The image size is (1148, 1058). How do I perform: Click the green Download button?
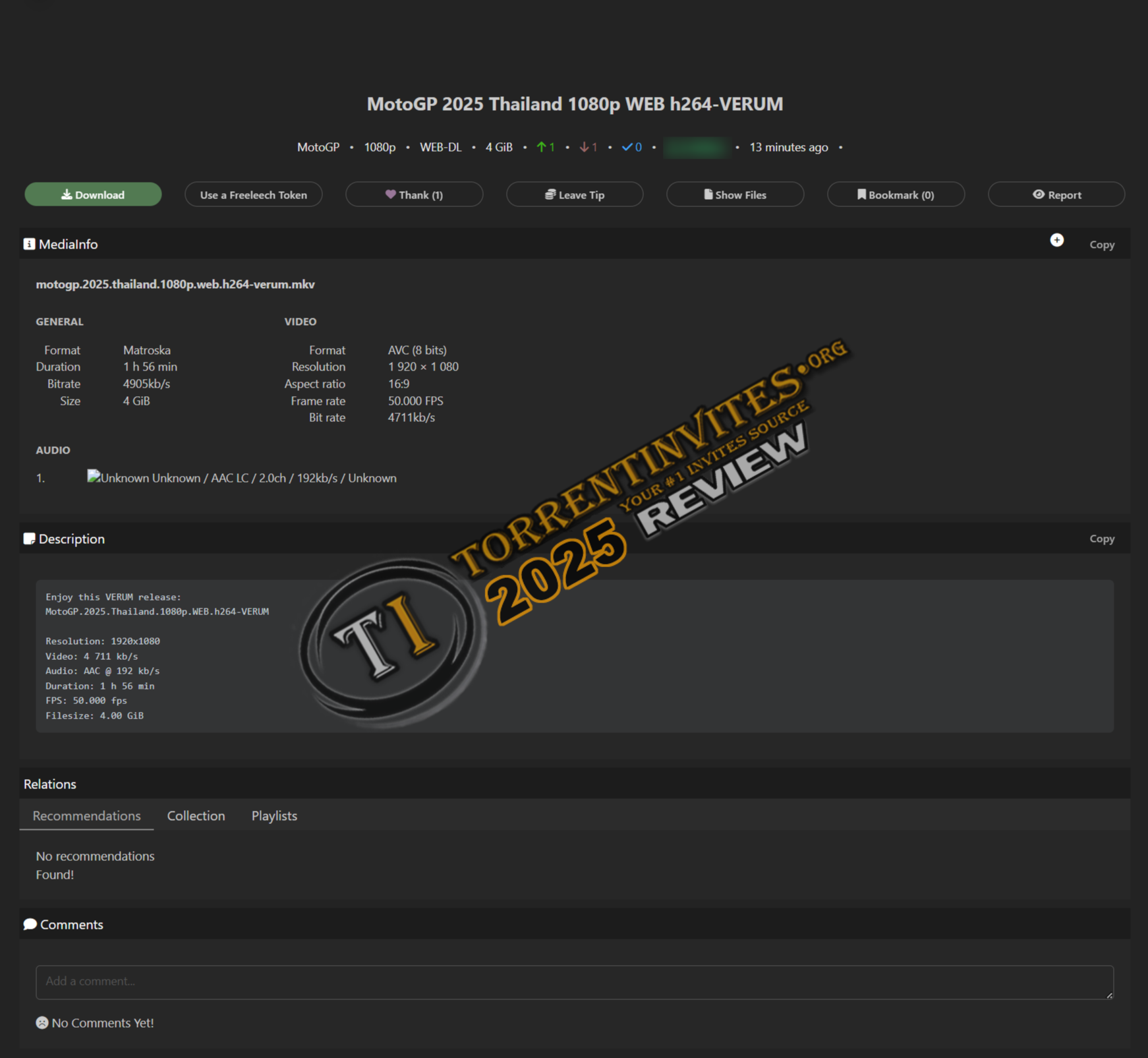click(x=93, y=194)
